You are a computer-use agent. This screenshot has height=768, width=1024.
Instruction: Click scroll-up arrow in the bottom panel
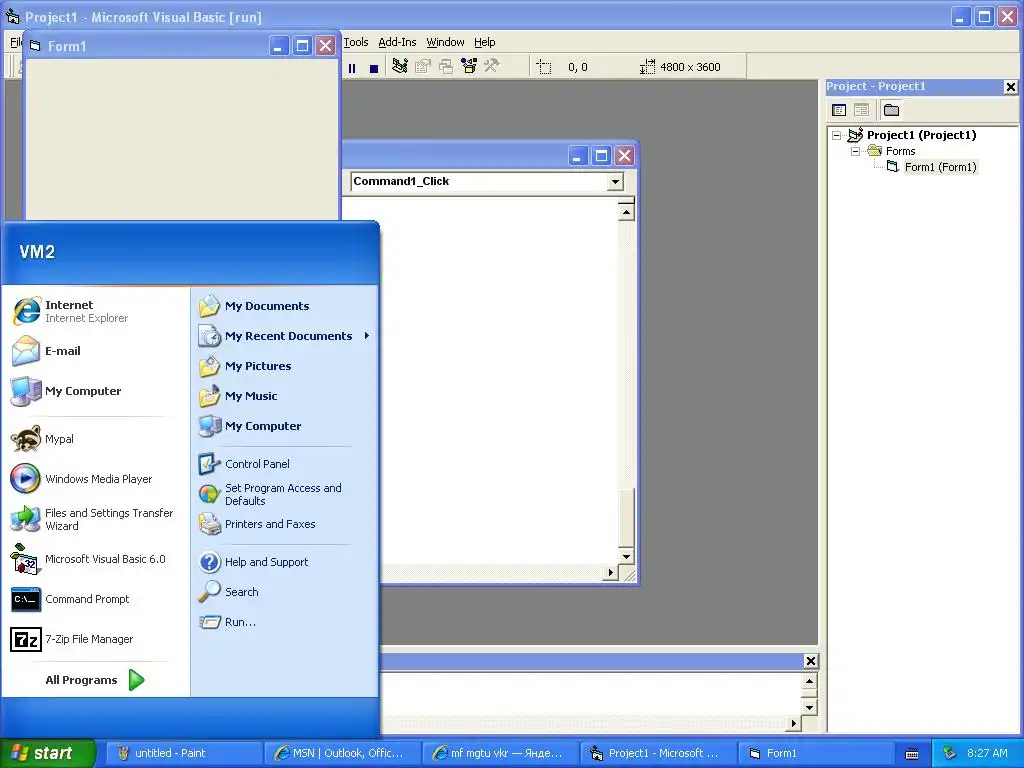pos(809,682)
